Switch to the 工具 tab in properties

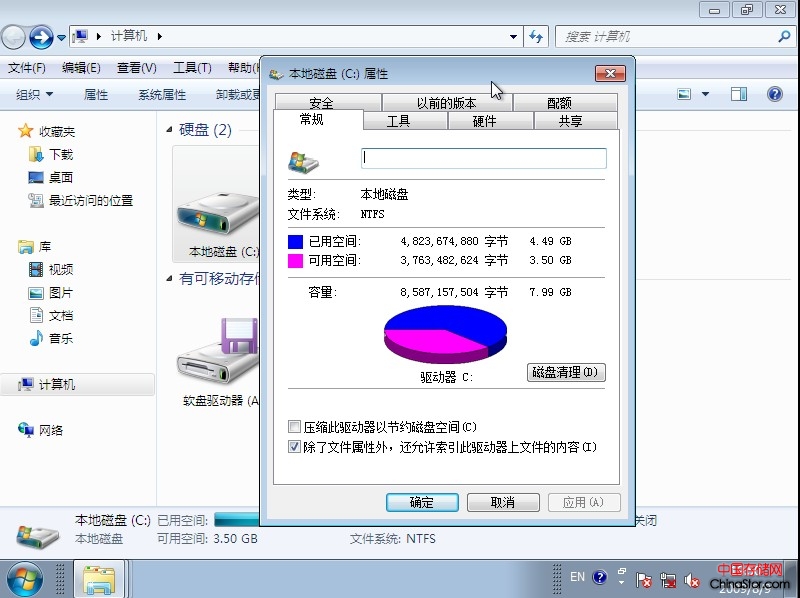(x=398, y=121)
